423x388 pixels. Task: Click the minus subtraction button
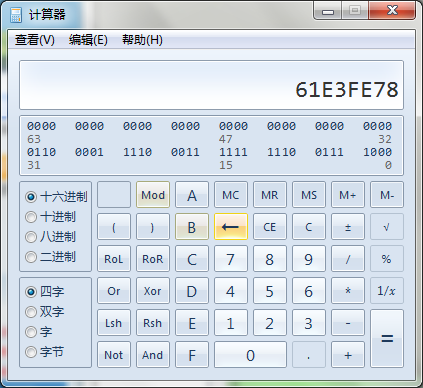point(348,323)
